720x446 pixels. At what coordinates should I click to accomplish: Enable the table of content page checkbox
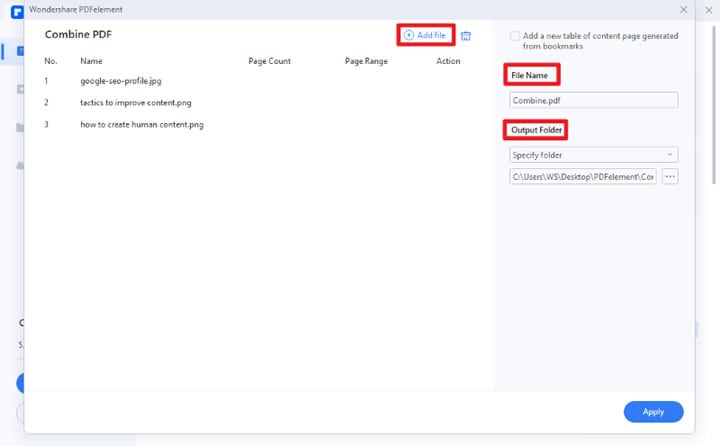coord(515,36)
